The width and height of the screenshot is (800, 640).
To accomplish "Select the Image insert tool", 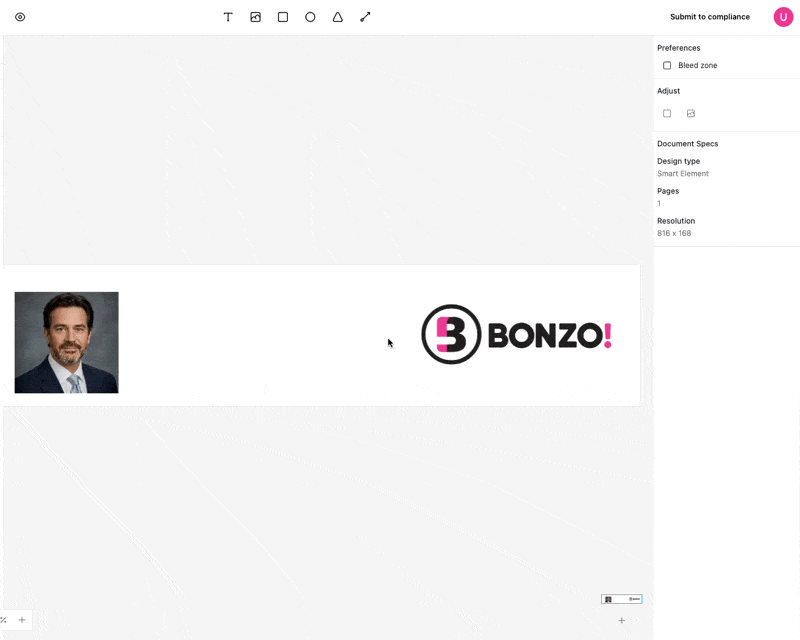I will [256, 17].
